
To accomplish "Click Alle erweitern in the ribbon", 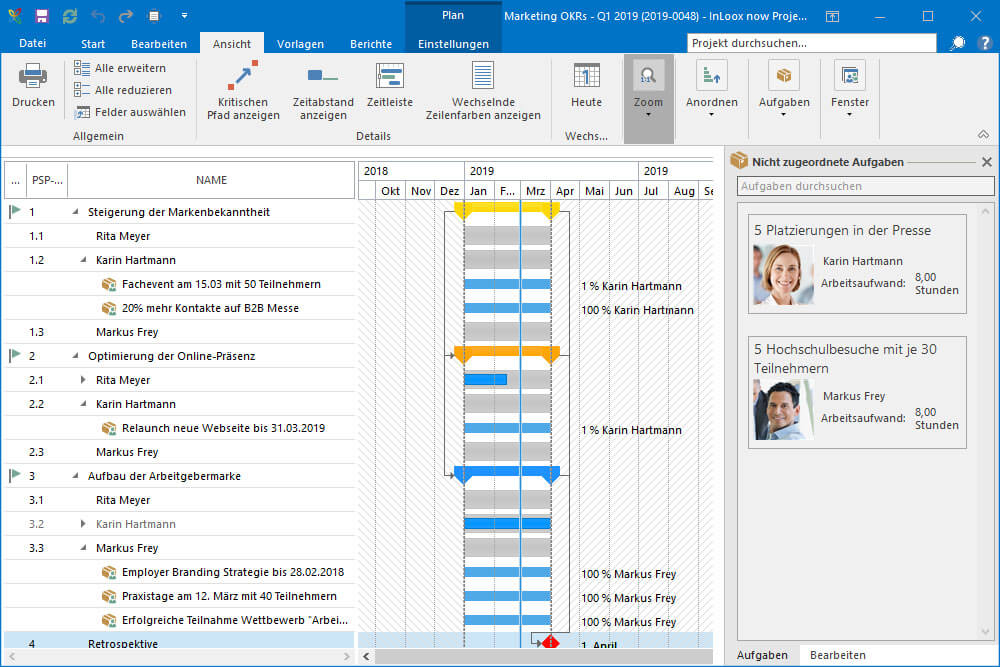I will (x=120, y=68).
